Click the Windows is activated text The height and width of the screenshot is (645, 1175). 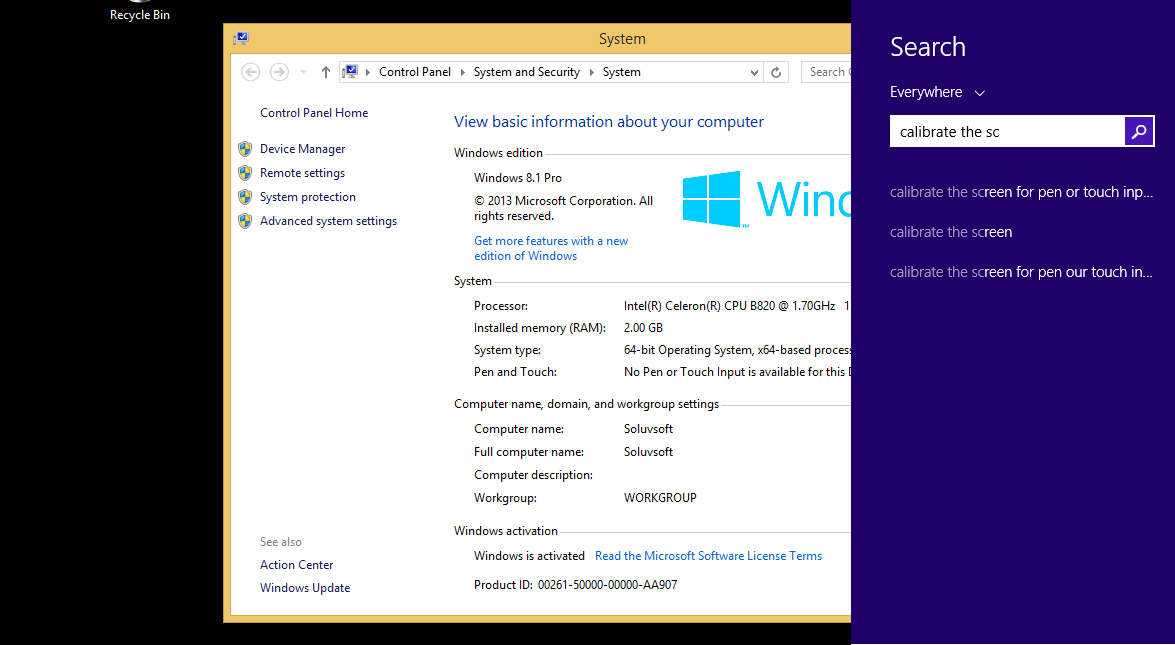tap(529, 556)
